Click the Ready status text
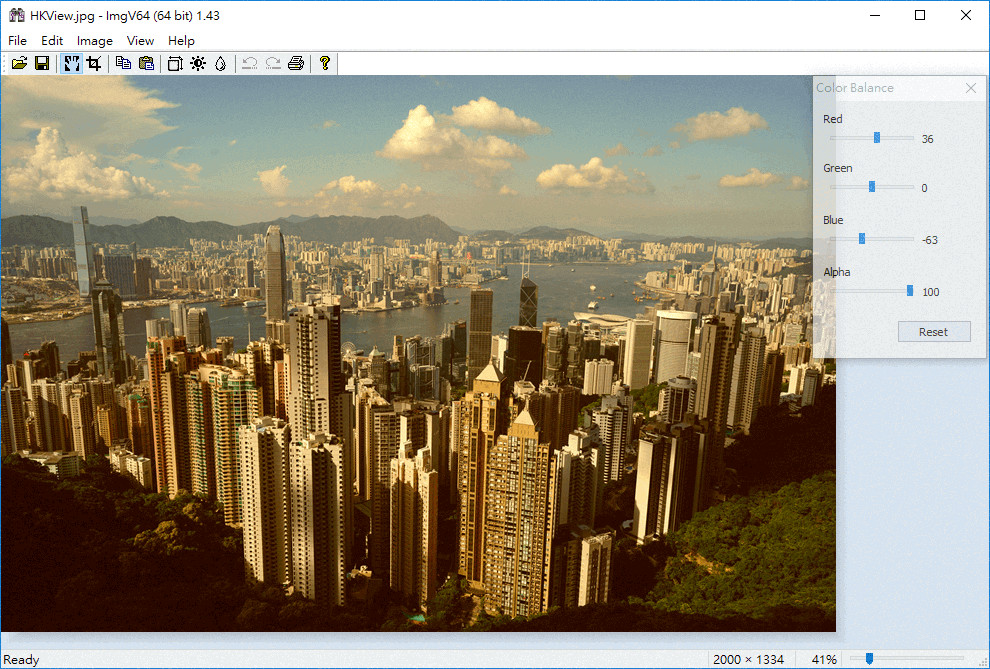990x669 pixels. tap(21, 660)
